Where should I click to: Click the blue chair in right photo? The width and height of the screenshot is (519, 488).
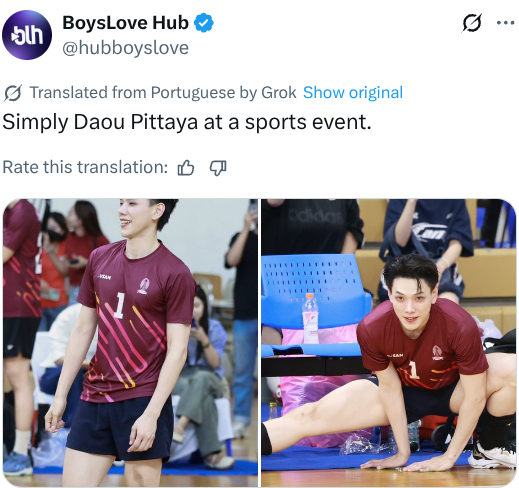click(315, 303)
